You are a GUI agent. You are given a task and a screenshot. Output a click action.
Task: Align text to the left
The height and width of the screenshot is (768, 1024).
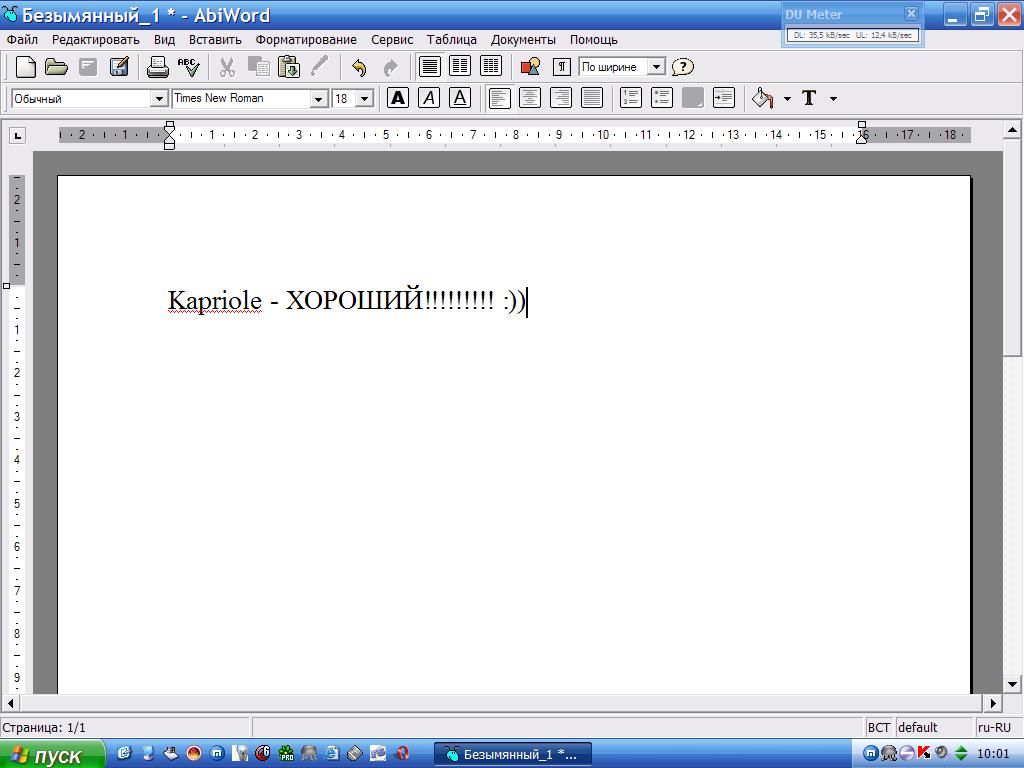pos(500,98)
